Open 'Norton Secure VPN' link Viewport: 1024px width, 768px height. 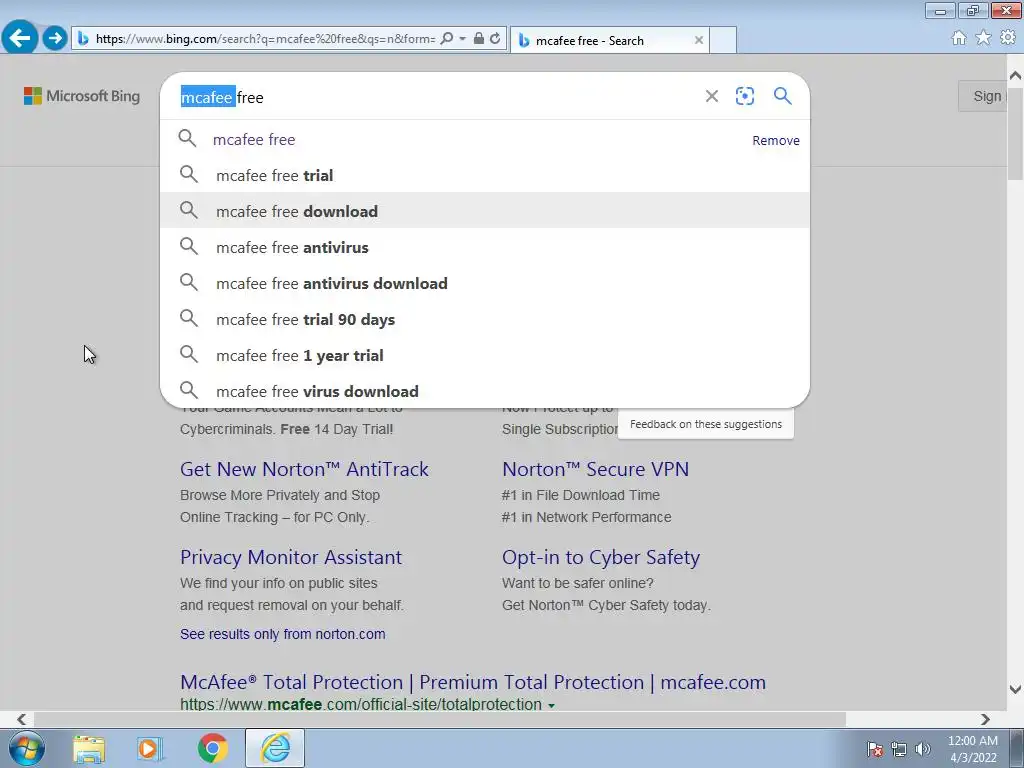click(x=595, y=469)
